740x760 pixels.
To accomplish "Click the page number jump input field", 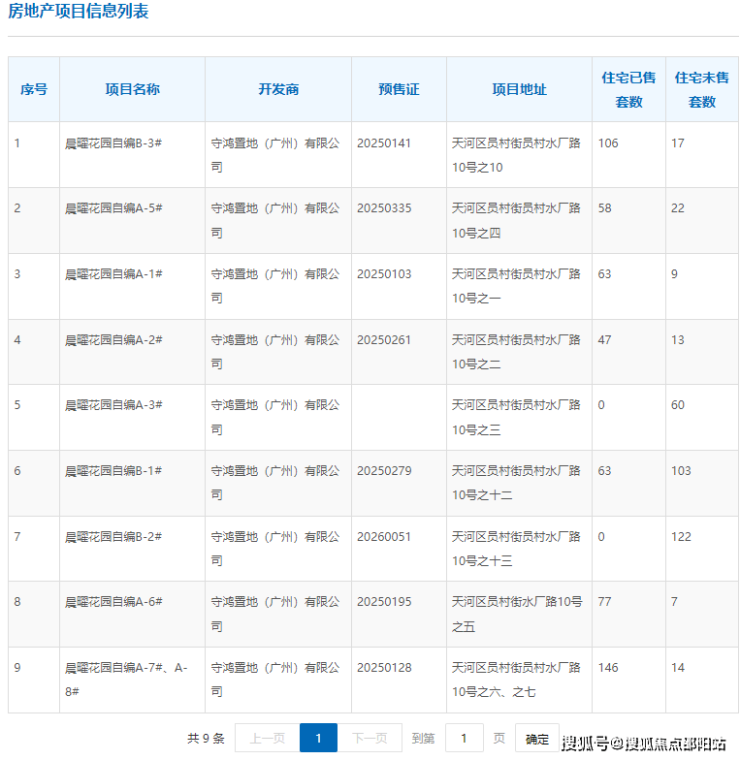I will [464, 738].
